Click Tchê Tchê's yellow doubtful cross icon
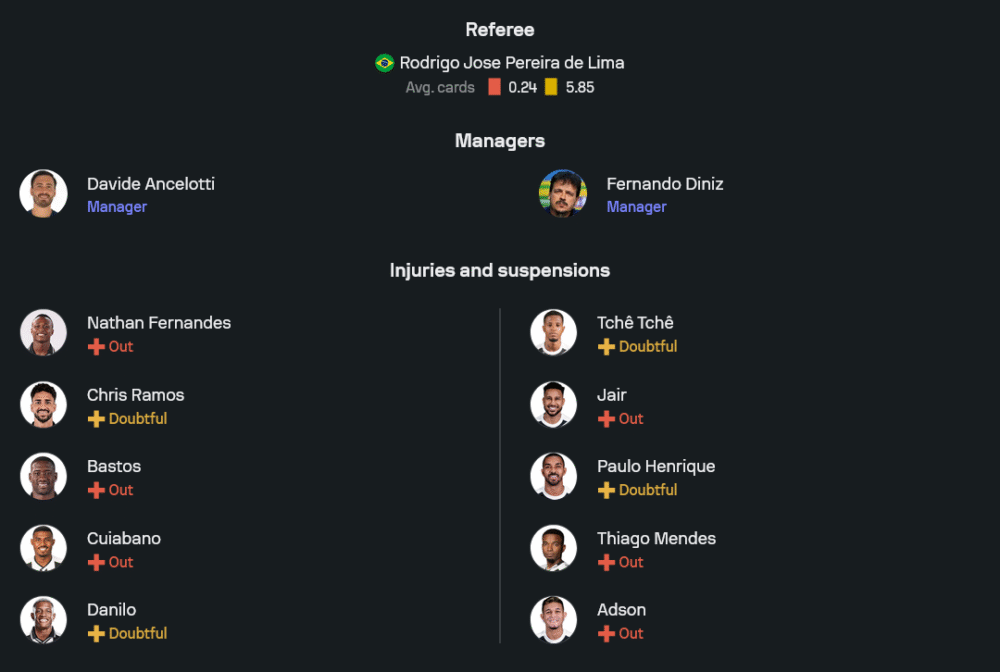Image resolution: width=1000 pixels, height=672 pixels. click(606, 347)
